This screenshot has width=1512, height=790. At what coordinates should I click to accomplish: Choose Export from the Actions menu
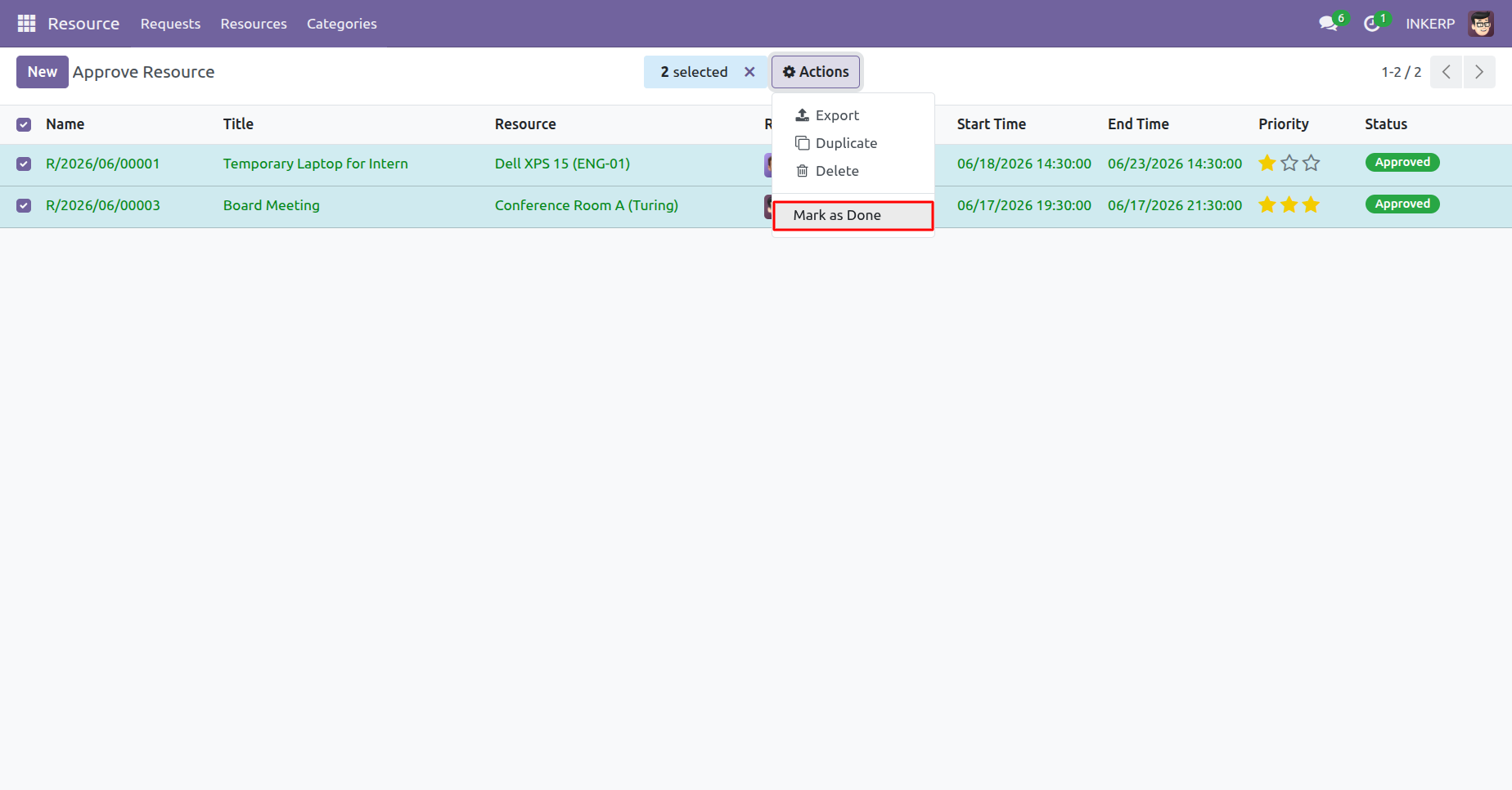[853, 115]
